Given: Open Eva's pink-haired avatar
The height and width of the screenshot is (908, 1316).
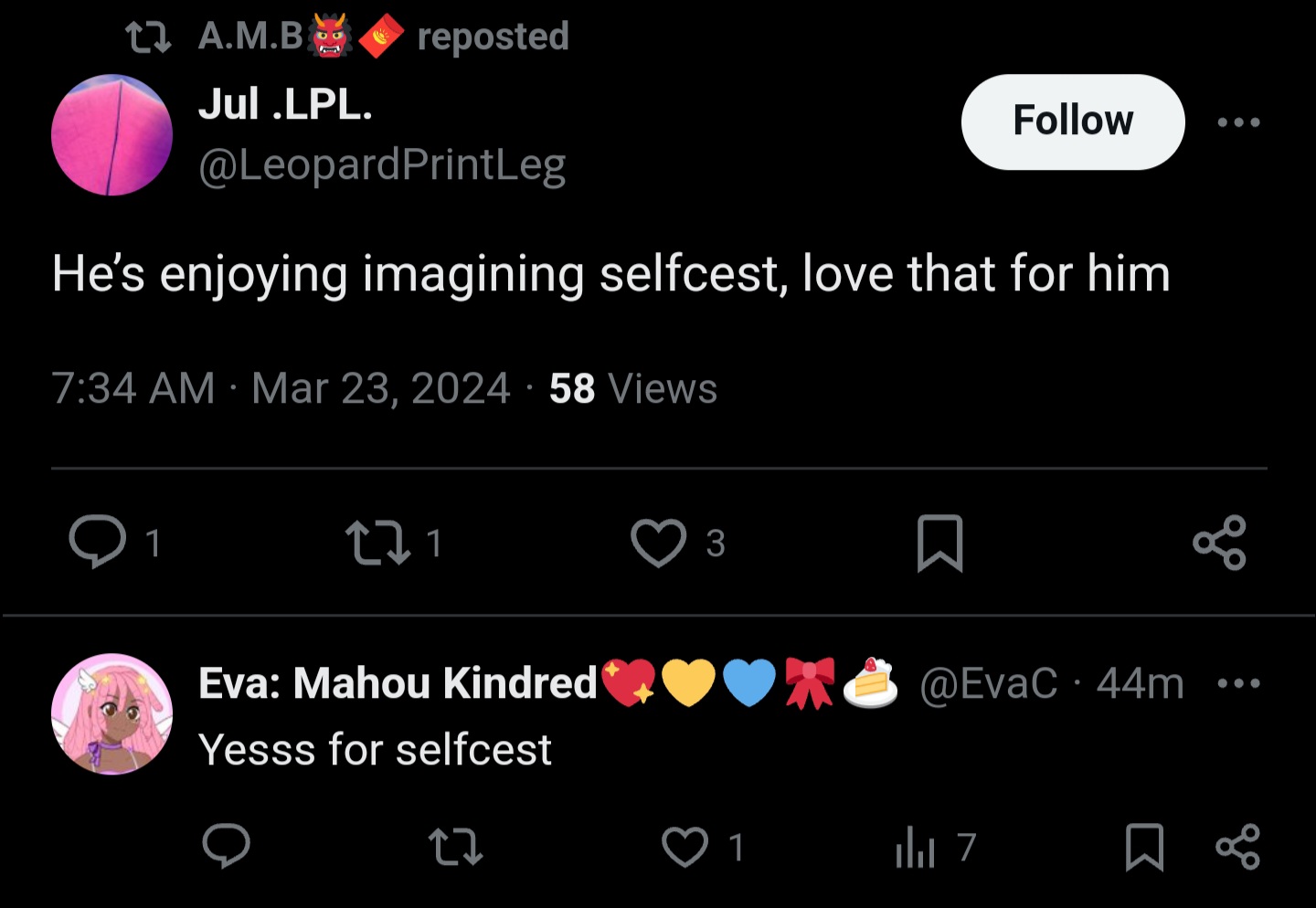Looking at the screenshot, I should [111, 714].
